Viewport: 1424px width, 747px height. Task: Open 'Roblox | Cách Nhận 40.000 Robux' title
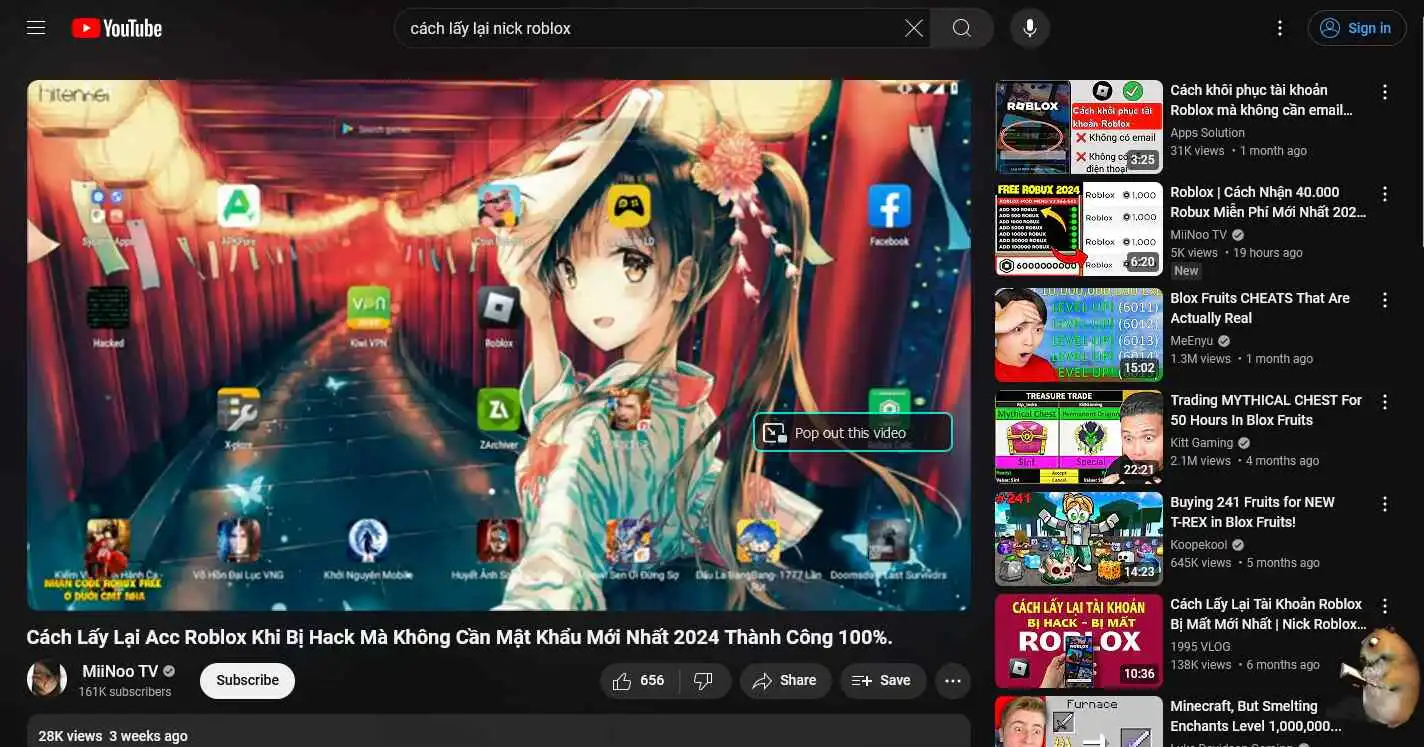(x=1267, y=202)
